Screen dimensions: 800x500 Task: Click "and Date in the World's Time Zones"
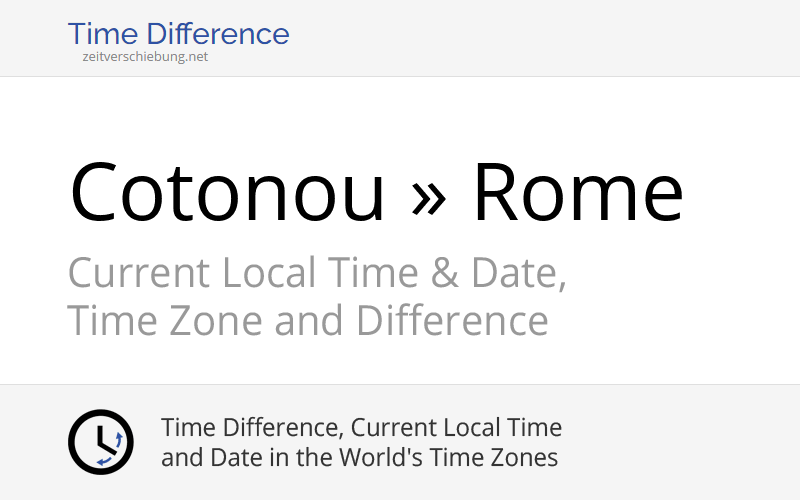click(x=359, y=458)
